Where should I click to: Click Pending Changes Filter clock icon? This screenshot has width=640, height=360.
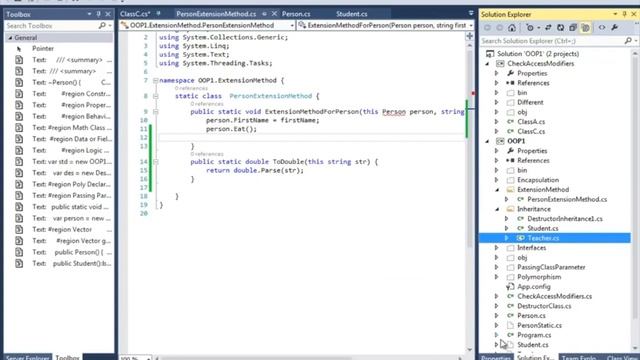coord(530,28)
